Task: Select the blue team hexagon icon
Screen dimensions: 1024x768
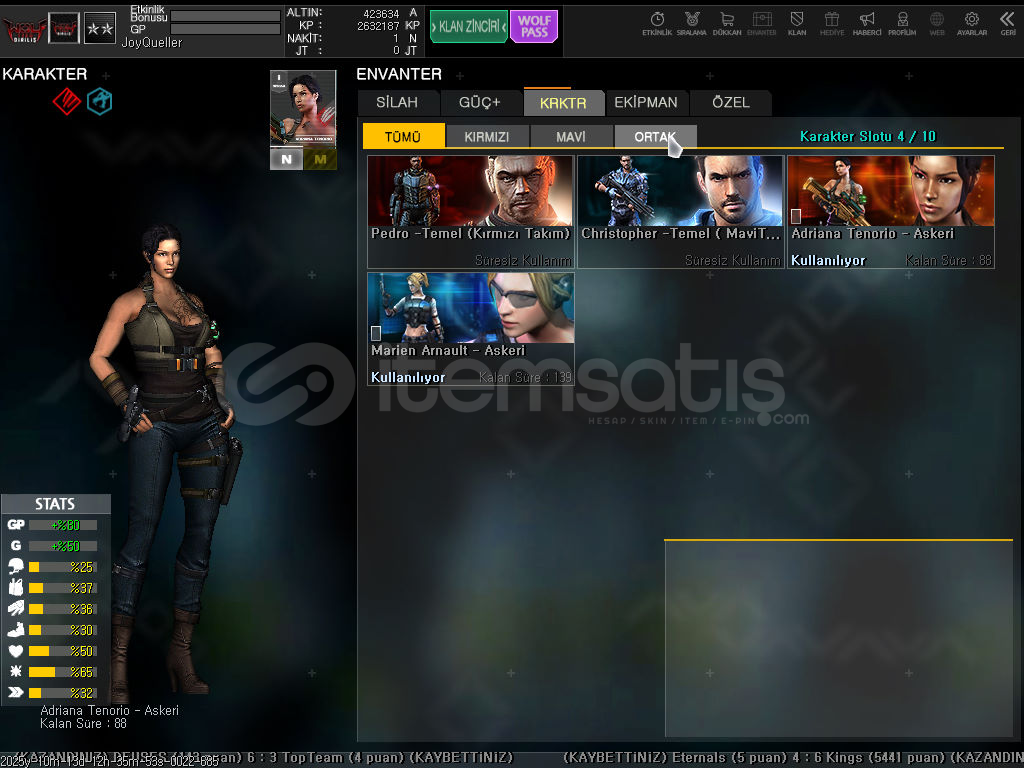Action: point(99,101)
